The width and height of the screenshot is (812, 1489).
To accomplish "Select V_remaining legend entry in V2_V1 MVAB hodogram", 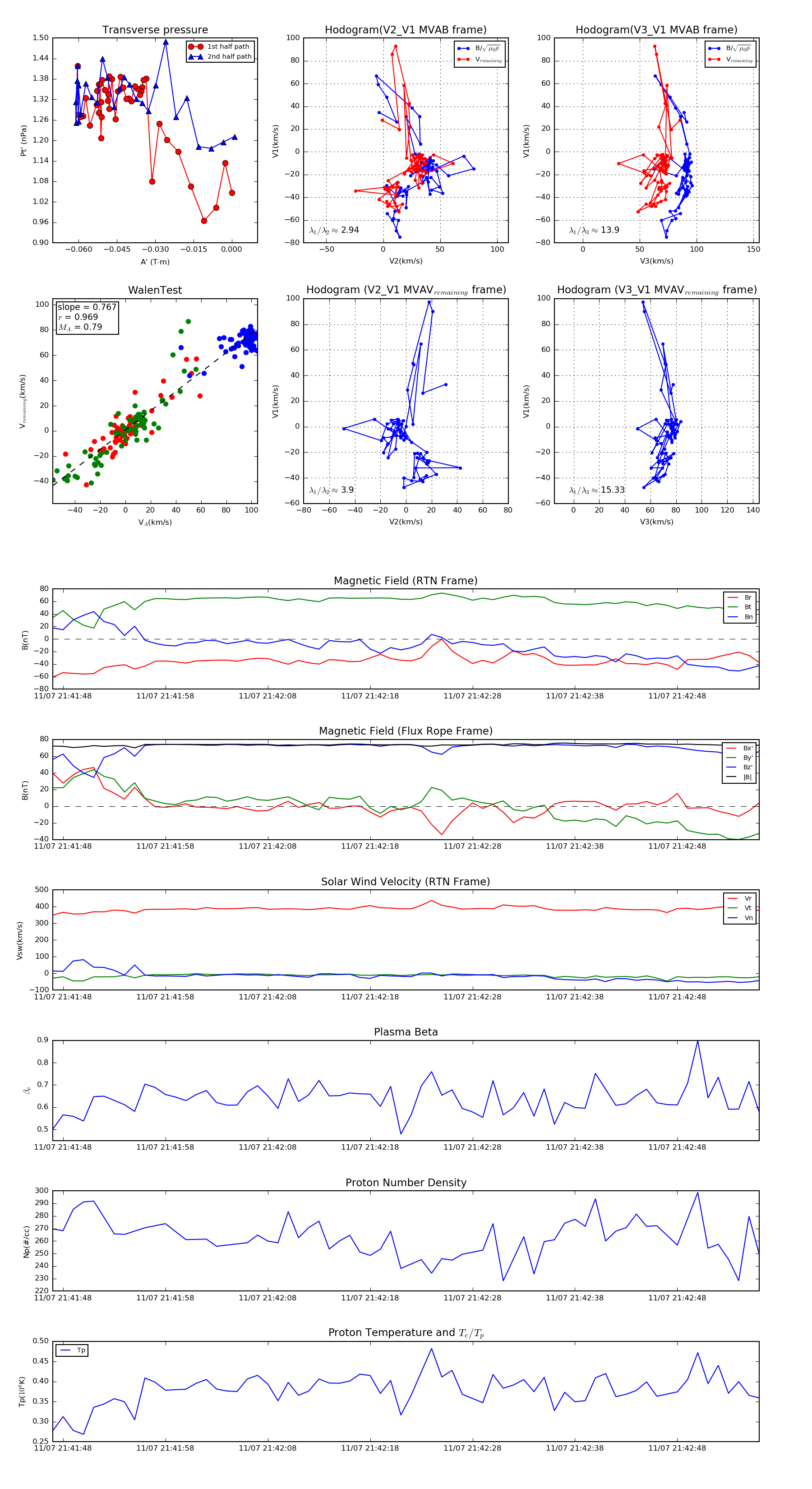I will click(480, 60).
